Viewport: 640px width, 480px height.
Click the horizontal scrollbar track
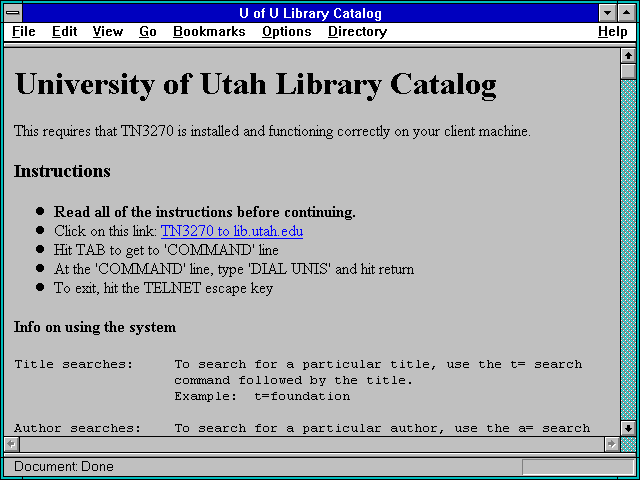(312, 444)
